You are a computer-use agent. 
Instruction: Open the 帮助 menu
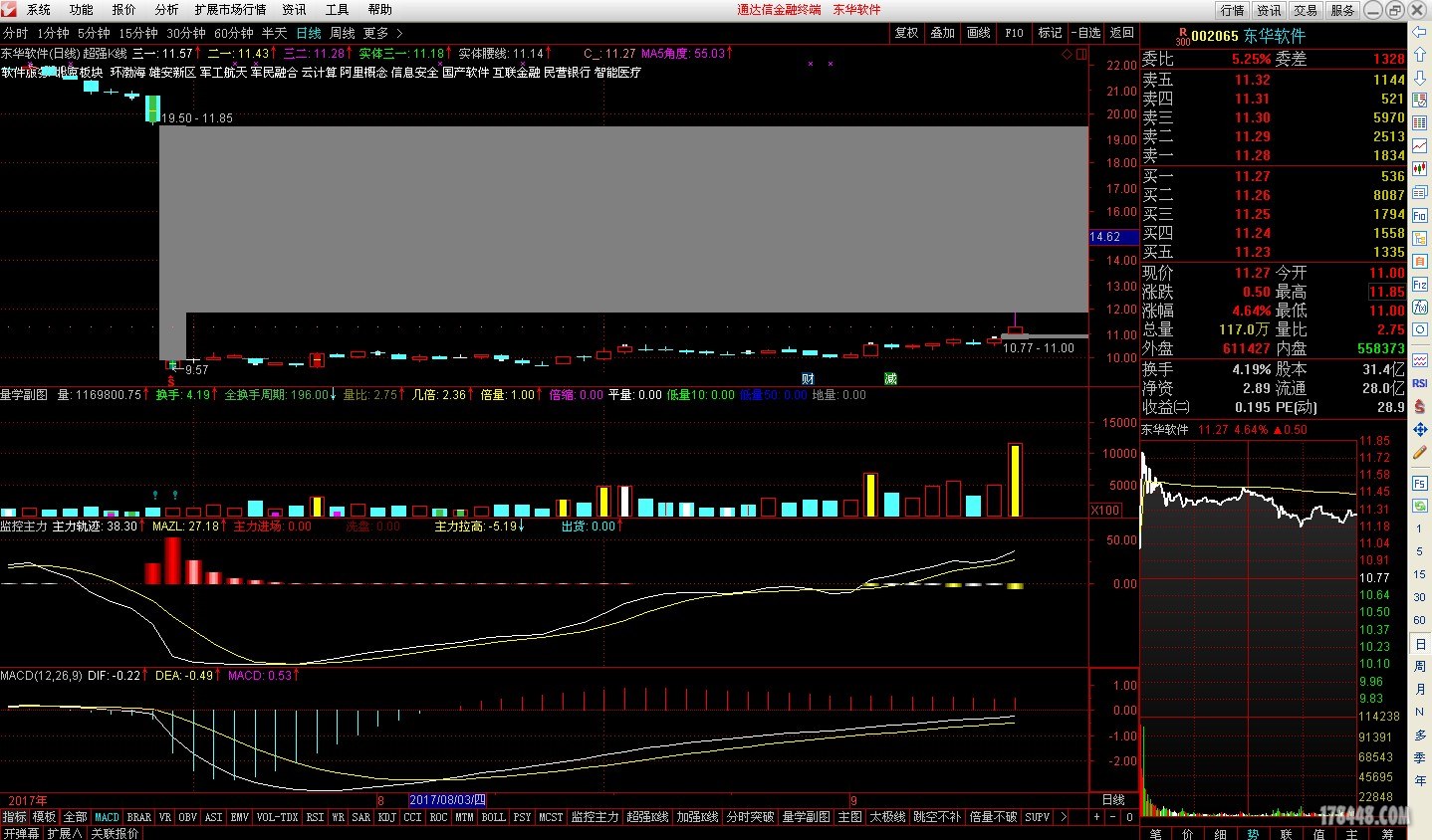380,10
